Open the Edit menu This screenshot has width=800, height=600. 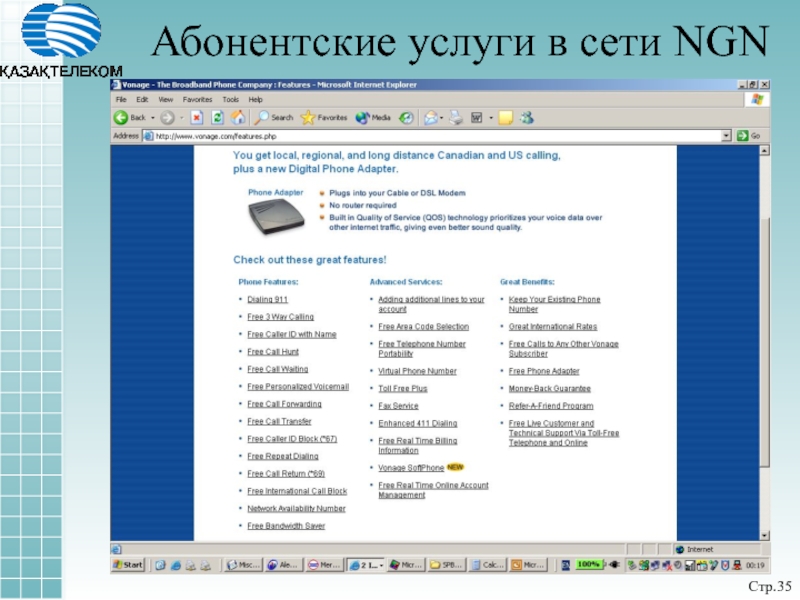tap(142, 99)
